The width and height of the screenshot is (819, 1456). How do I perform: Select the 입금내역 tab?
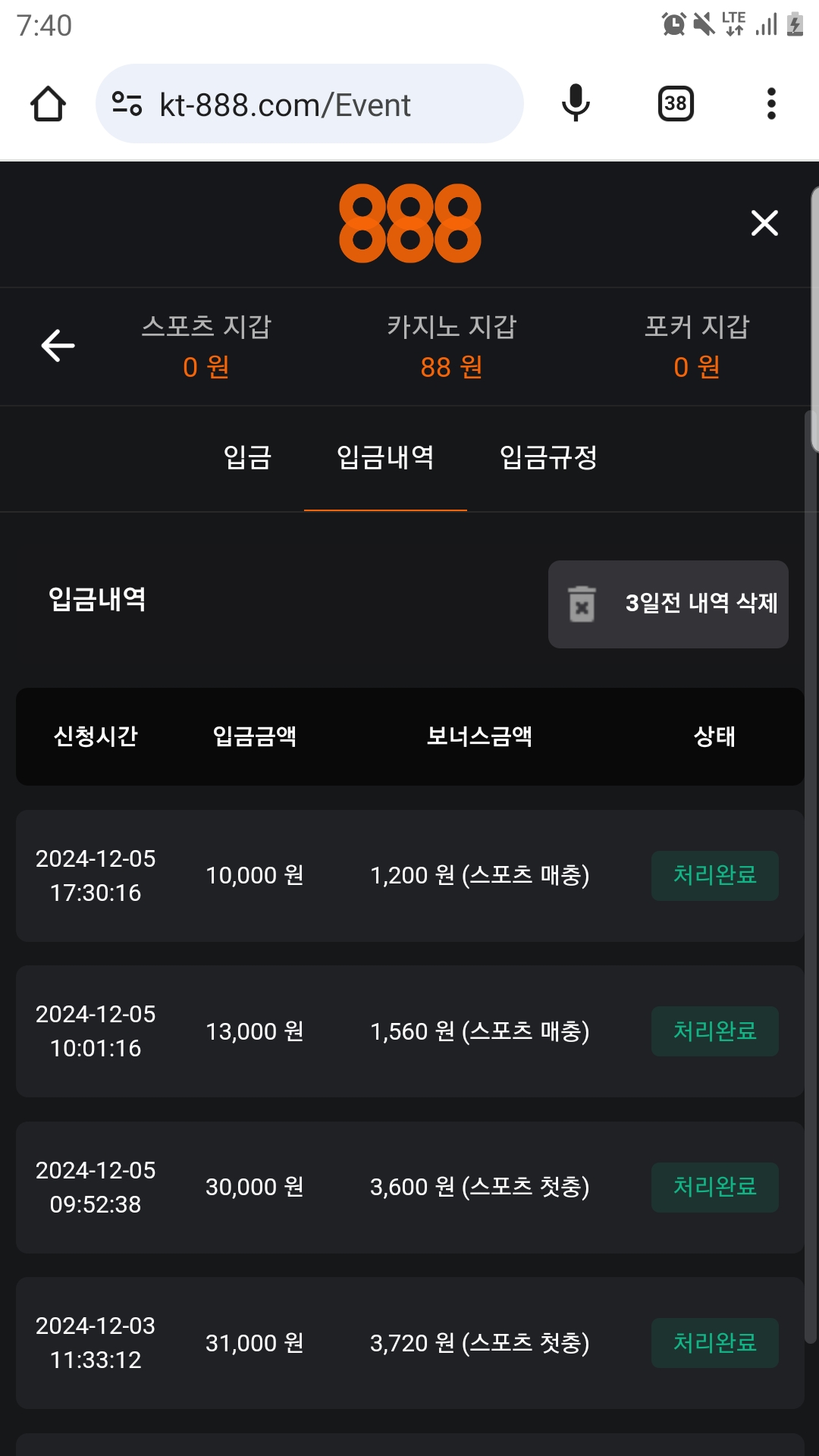(385, 457)
